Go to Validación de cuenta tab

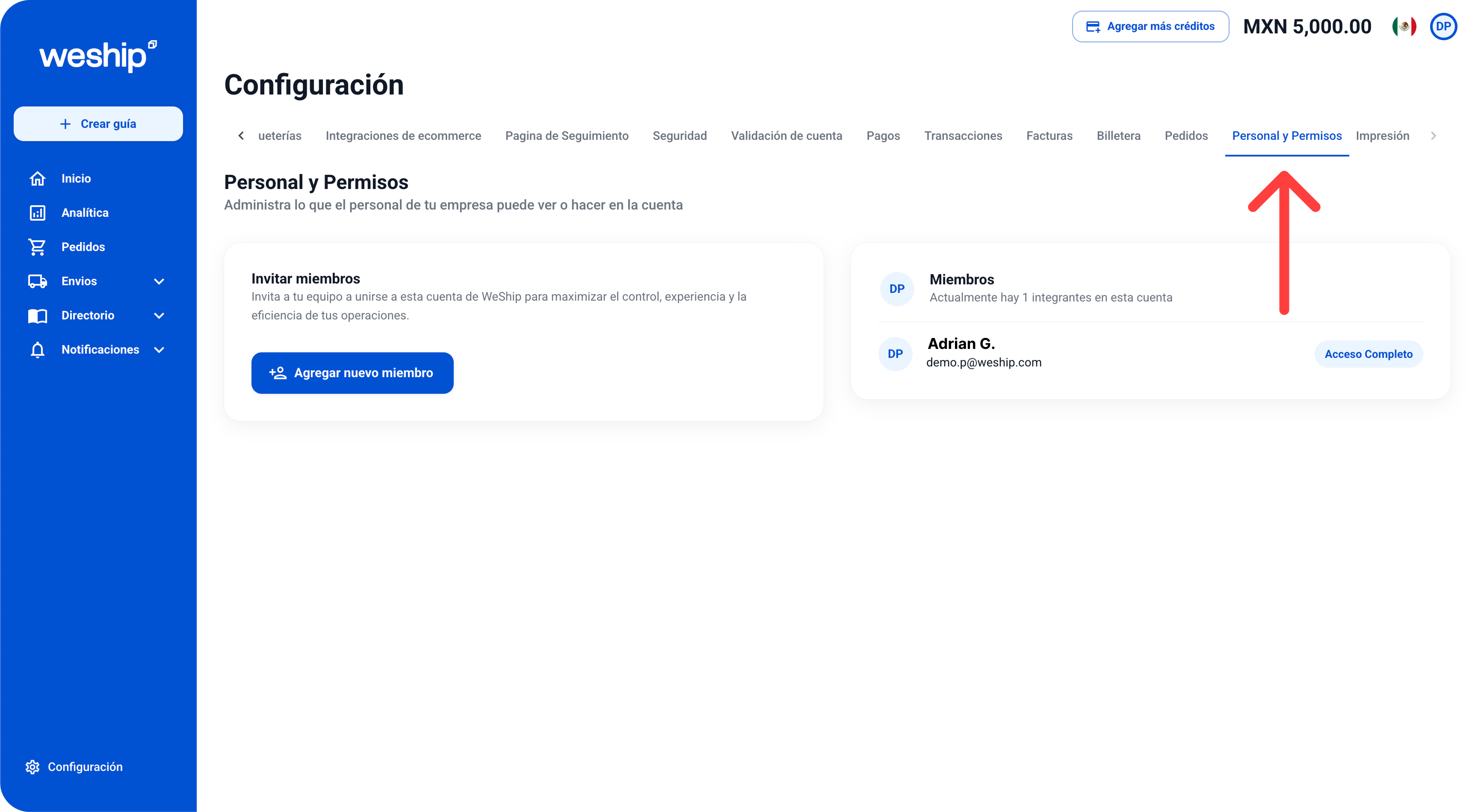pyautogui.click(x=786, y=136)
